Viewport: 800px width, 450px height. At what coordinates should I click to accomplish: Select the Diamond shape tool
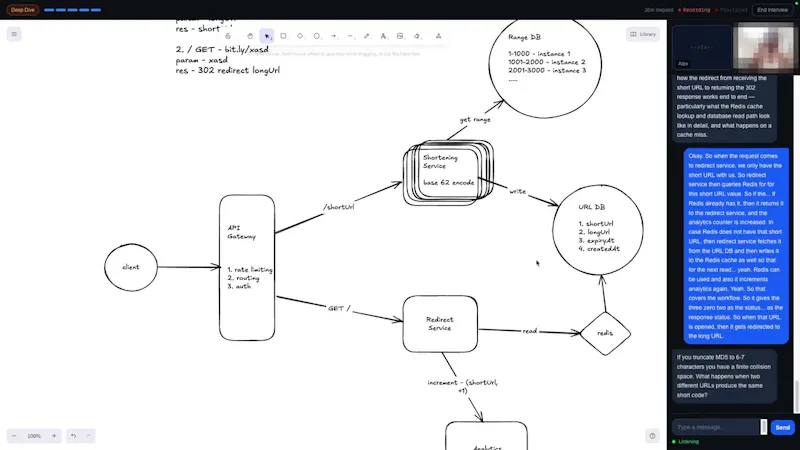point(300,36)
